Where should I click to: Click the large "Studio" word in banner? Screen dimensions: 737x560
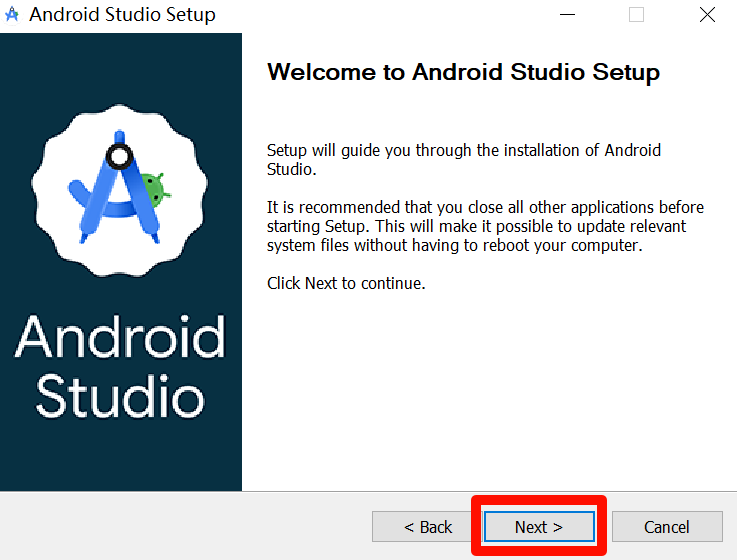point(120,396)
